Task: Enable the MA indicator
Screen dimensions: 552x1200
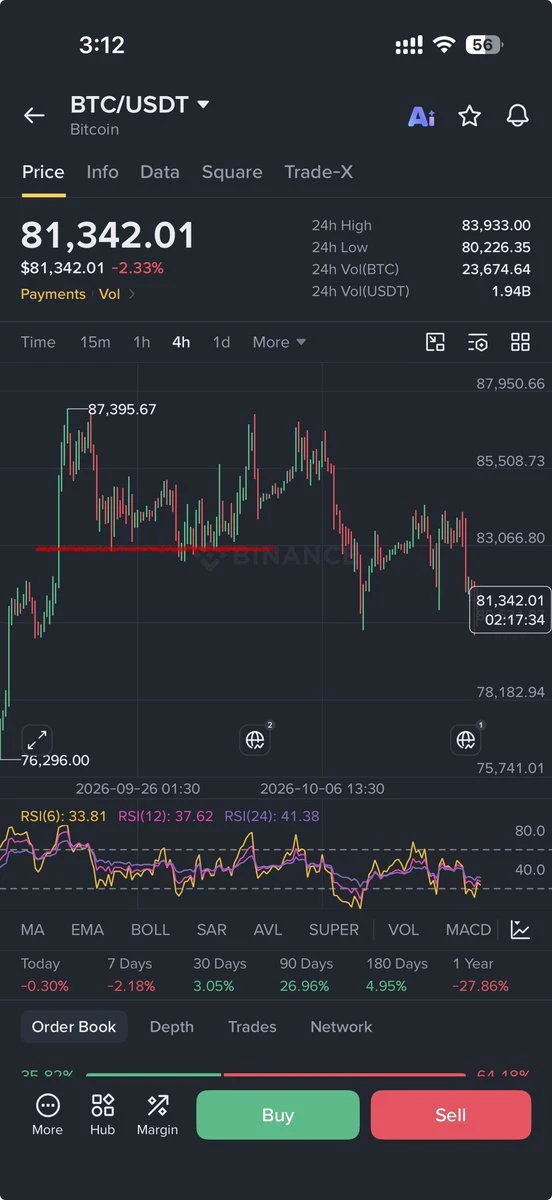Action: point(32,930)
